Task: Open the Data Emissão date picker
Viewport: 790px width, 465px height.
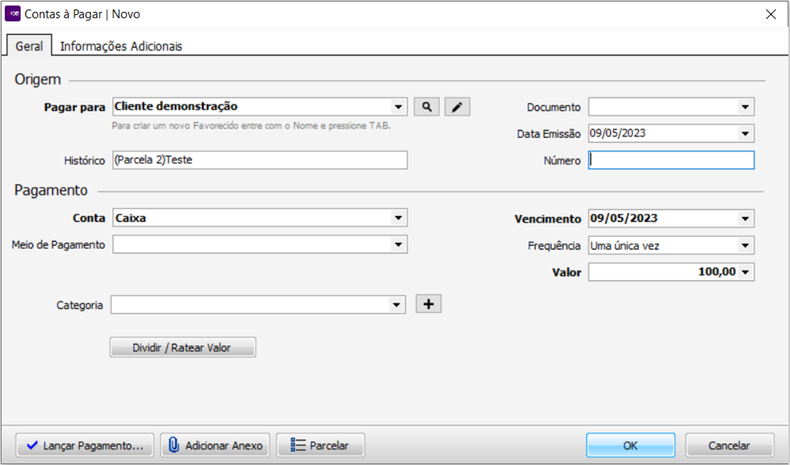Action: click(x=746, y=133)
